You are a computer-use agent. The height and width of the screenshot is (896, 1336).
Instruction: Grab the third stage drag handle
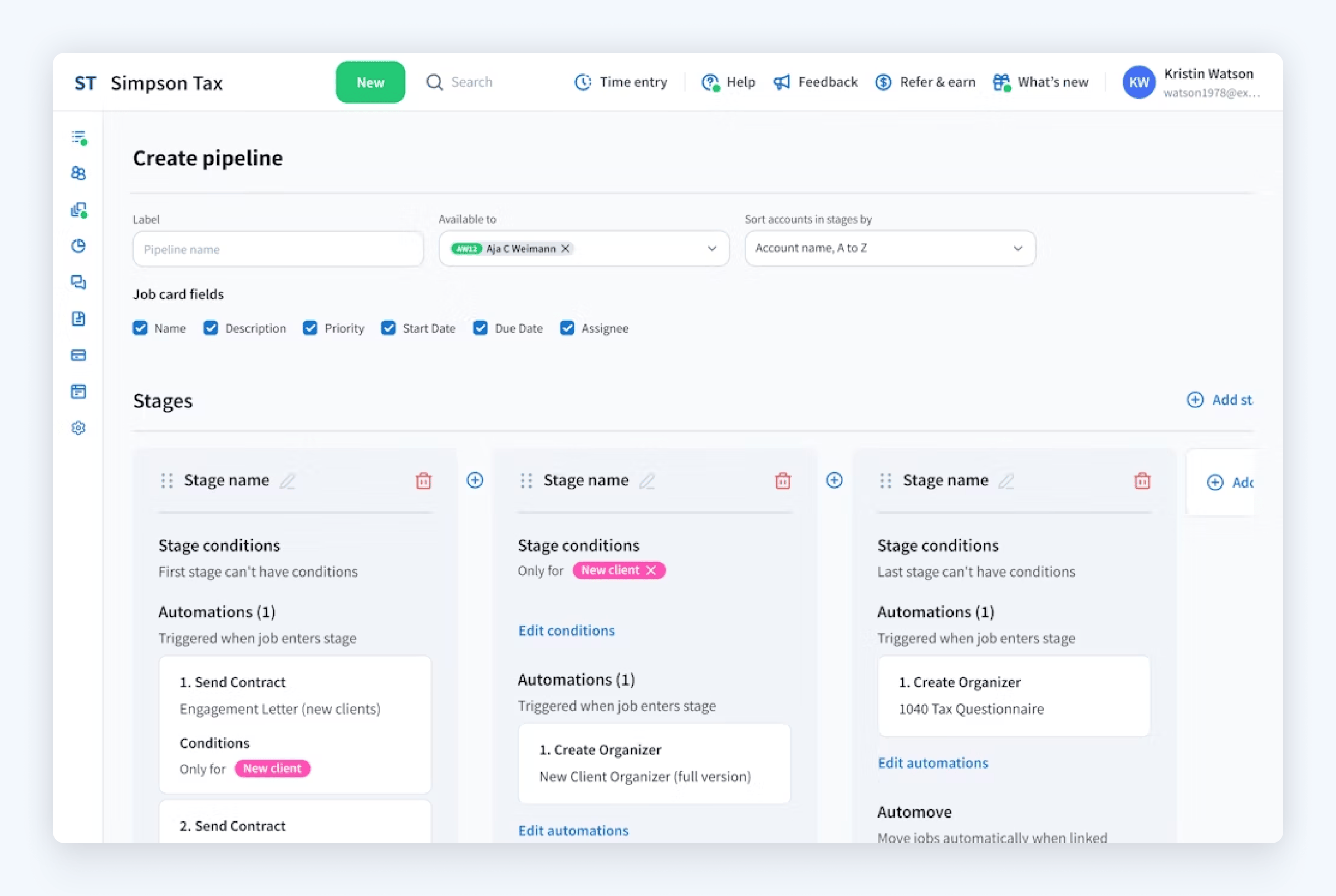[886, 481]
